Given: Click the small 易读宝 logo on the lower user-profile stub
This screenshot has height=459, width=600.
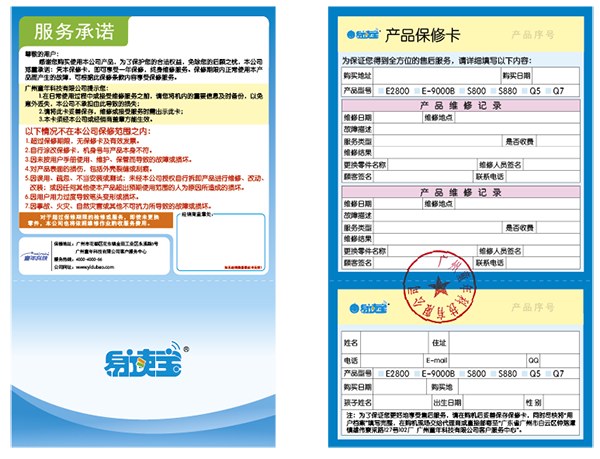Looking at the screenshot, I should click(369, 308).
